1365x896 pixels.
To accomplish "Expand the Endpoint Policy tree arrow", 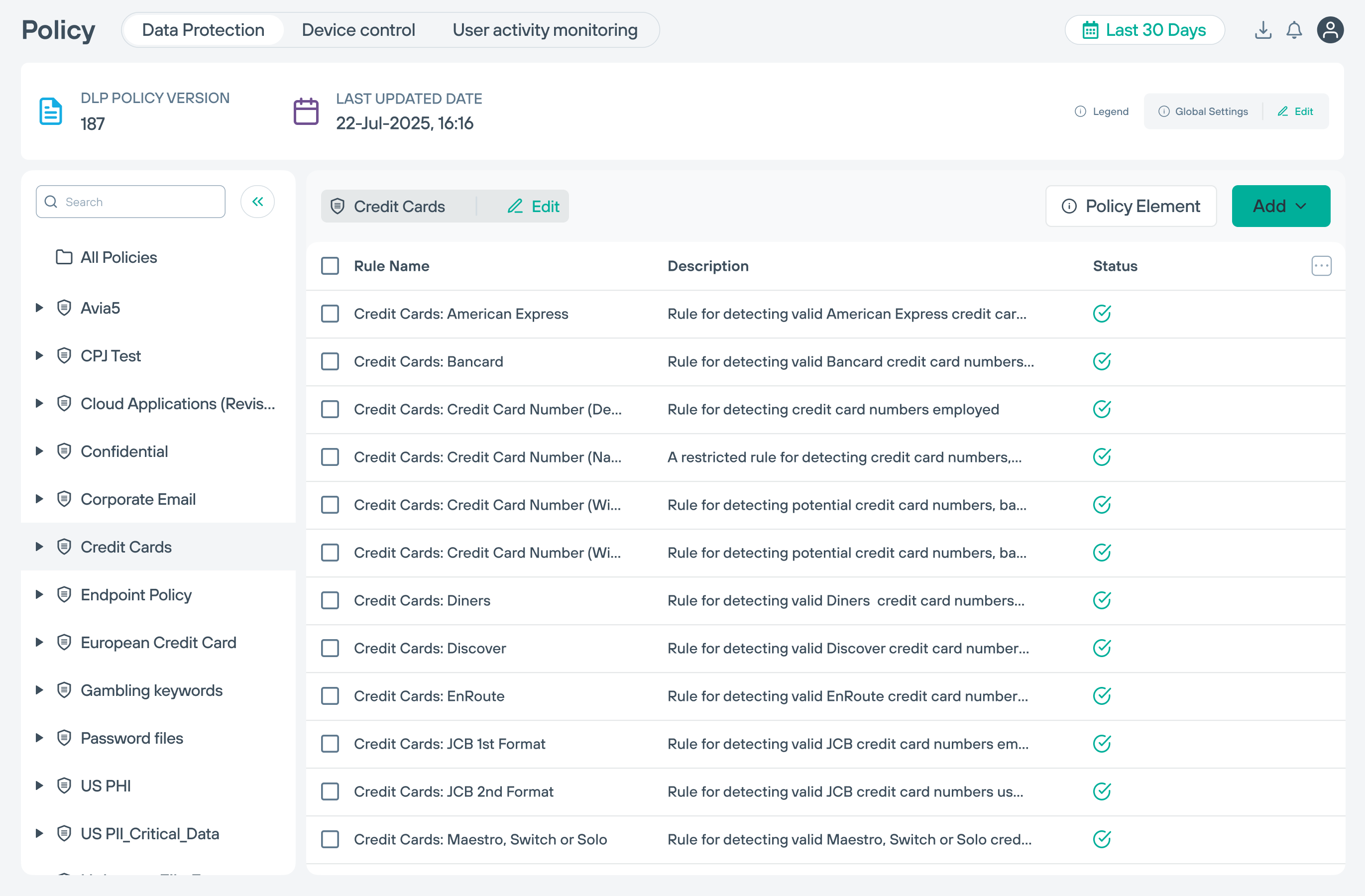I will (x=39, y=595).
